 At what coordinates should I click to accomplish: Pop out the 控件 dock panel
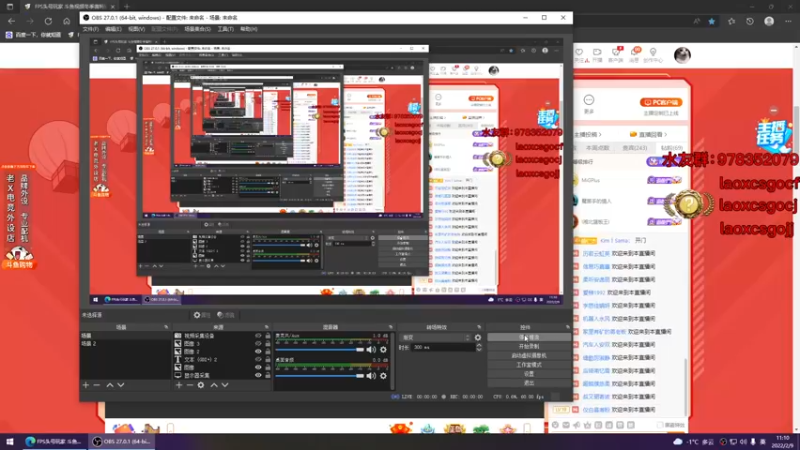[567, 327]
